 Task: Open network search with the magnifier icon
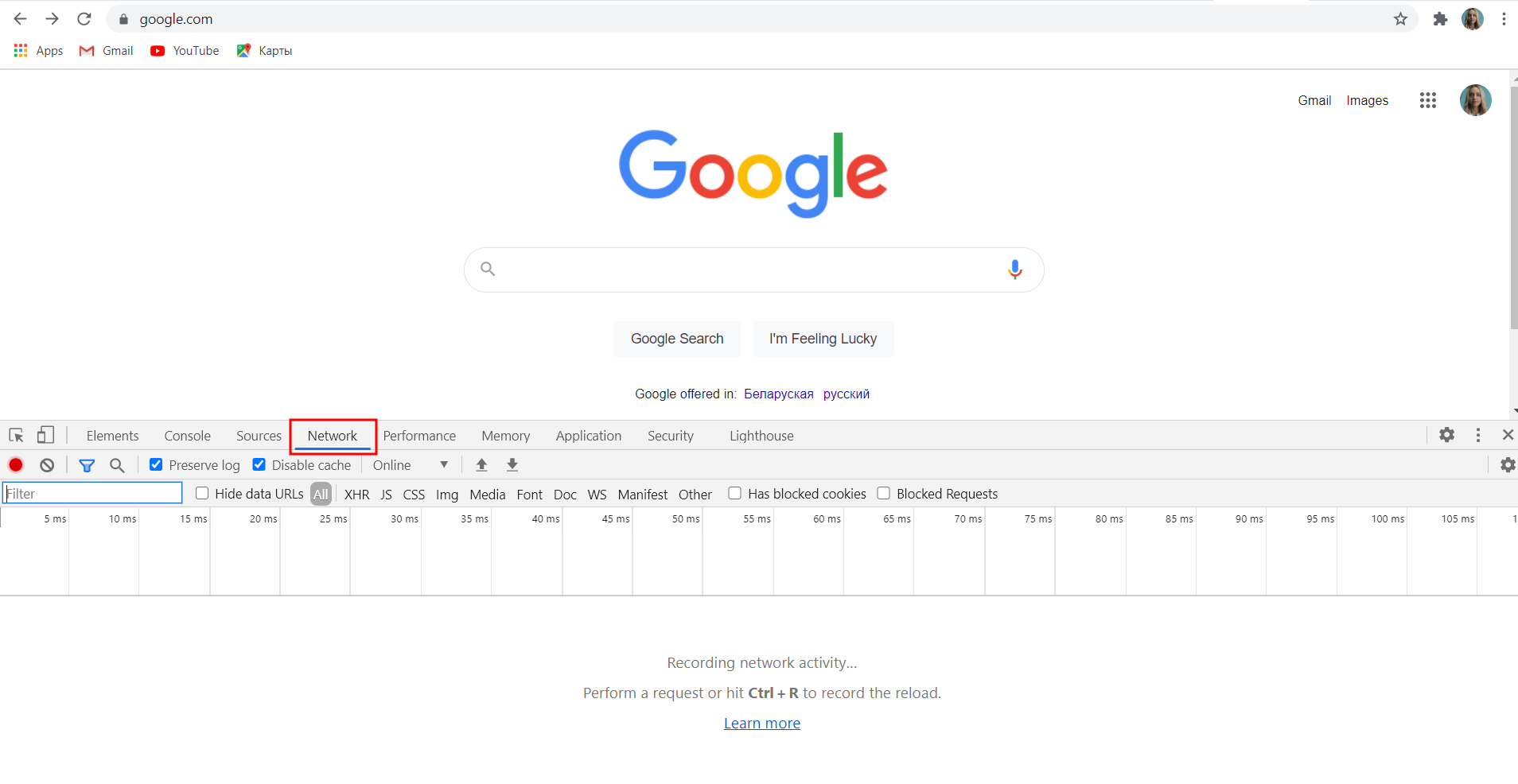point(117,465)
